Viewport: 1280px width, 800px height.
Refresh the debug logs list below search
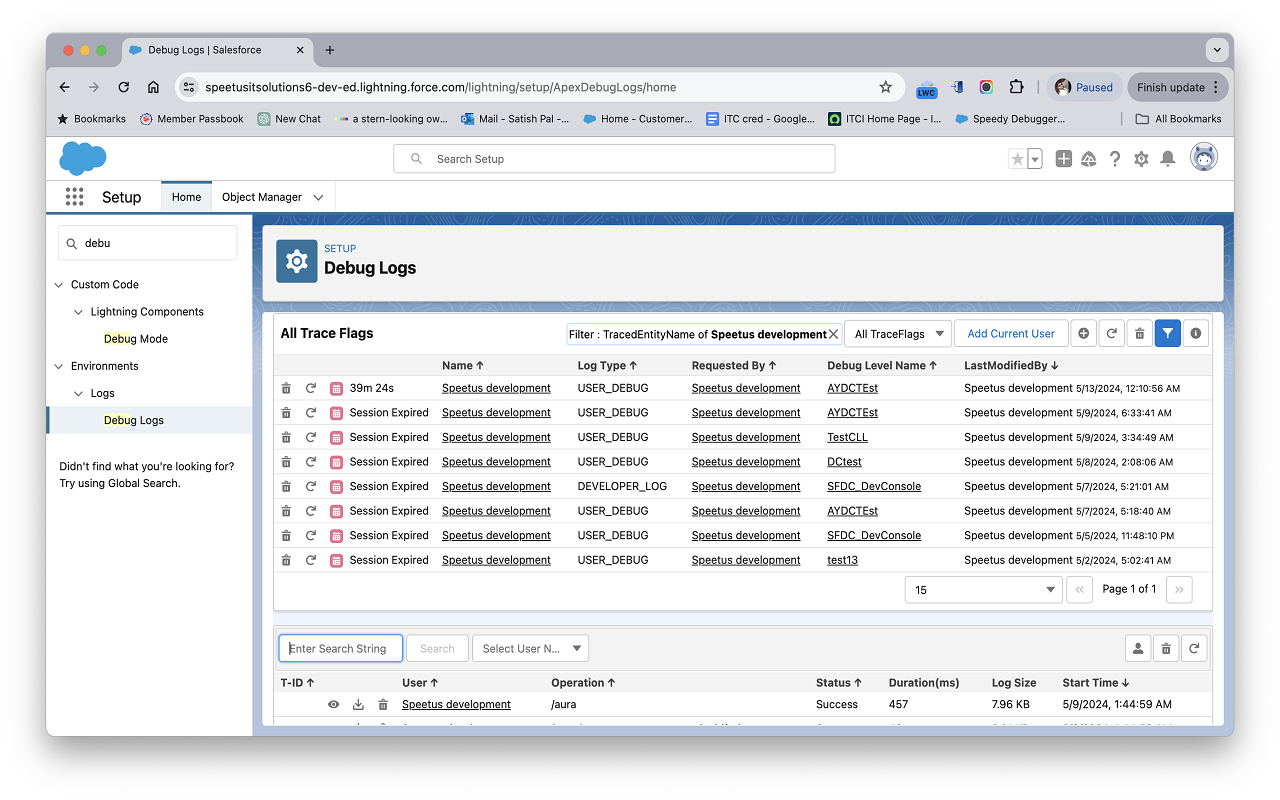[x=1194, y=647]
